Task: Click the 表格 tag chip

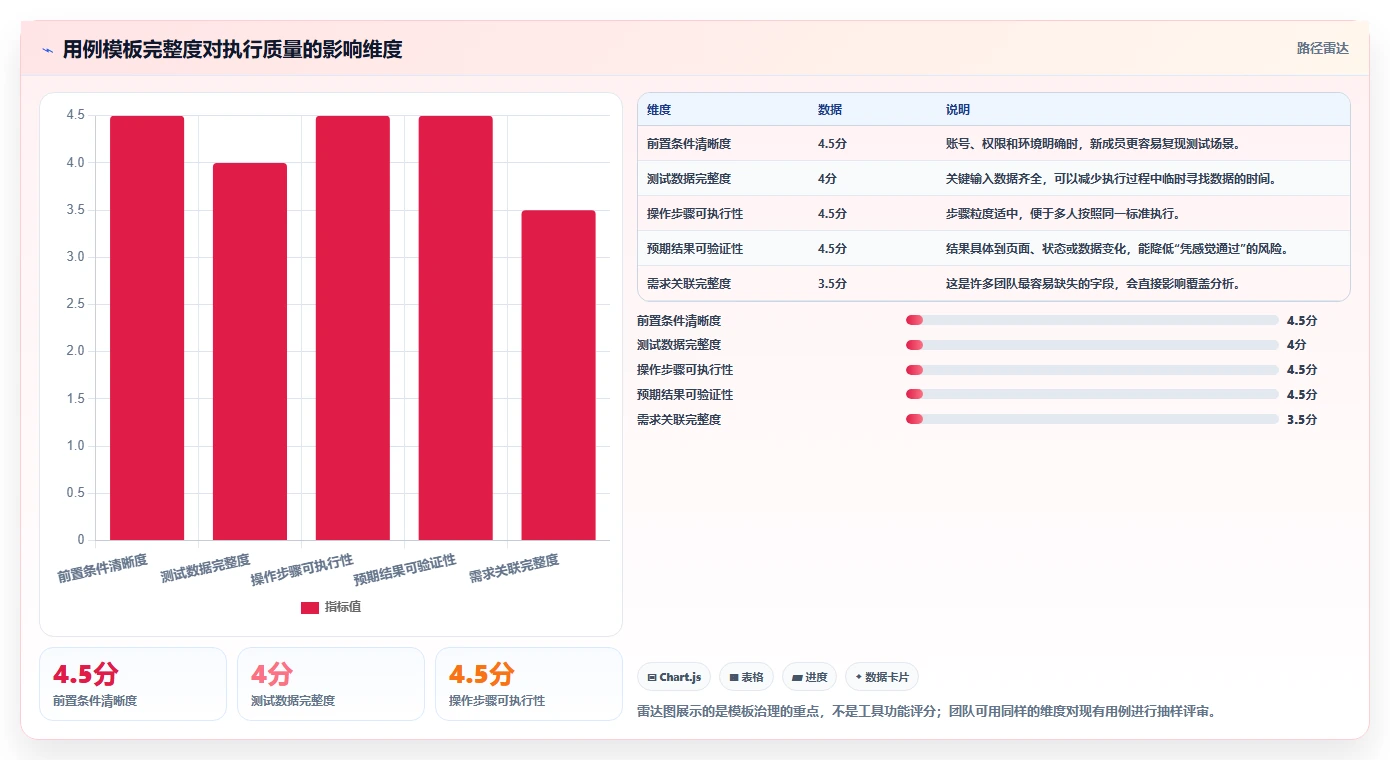Action: pos(746,677)
